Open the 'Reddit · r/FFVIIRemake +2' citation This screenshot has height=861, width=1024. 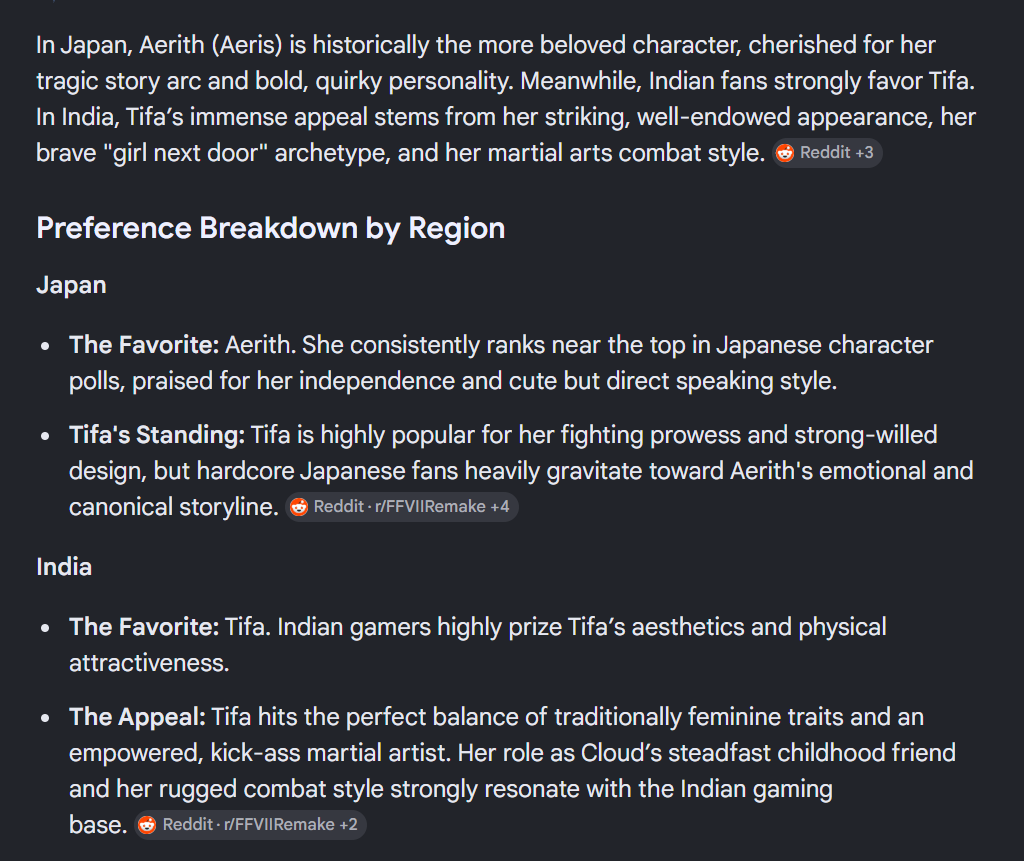tap(250, 825)
